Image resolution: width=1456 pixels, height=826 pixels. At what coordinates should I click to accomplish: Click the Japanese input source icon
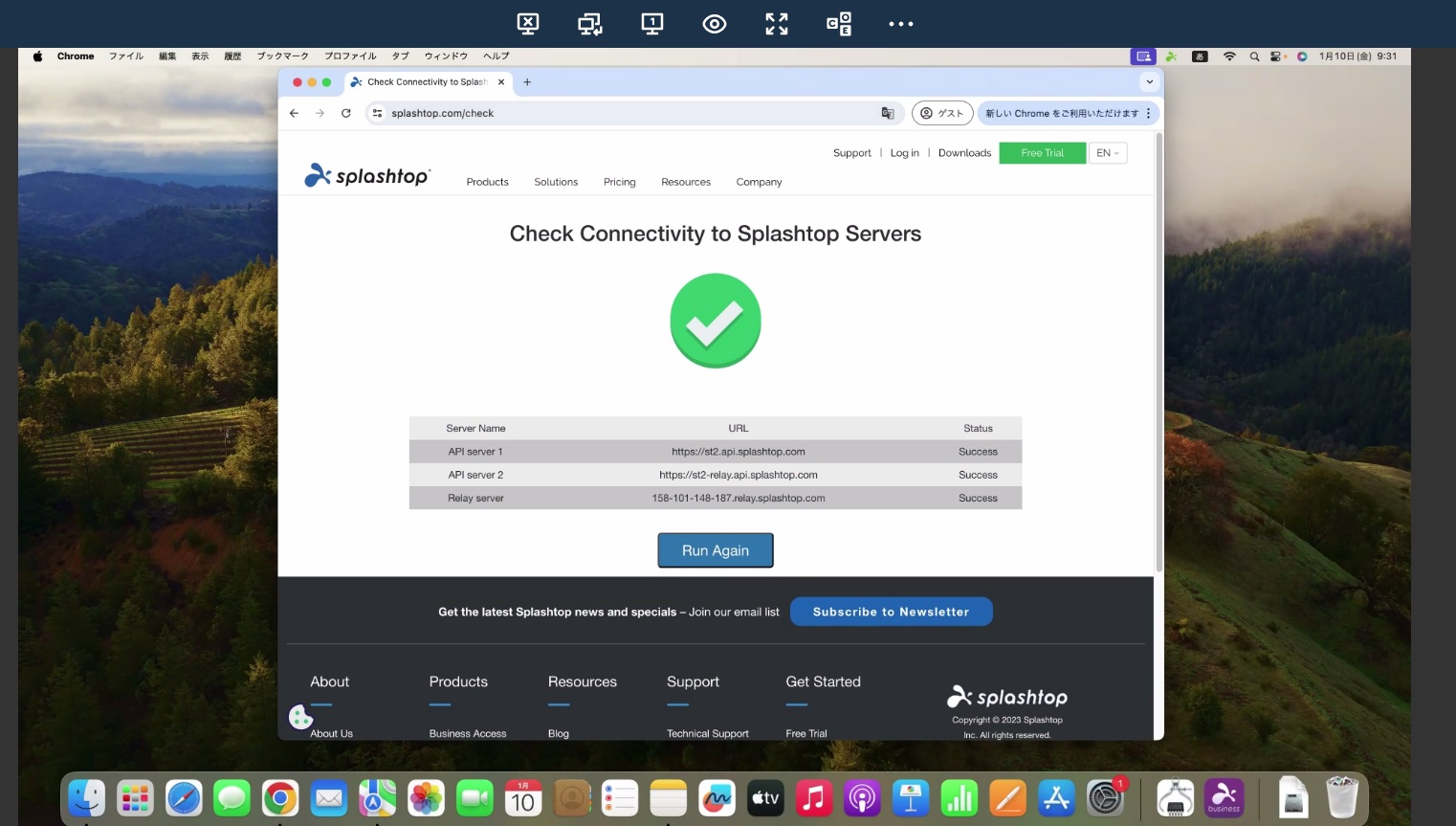(1200, 56)
